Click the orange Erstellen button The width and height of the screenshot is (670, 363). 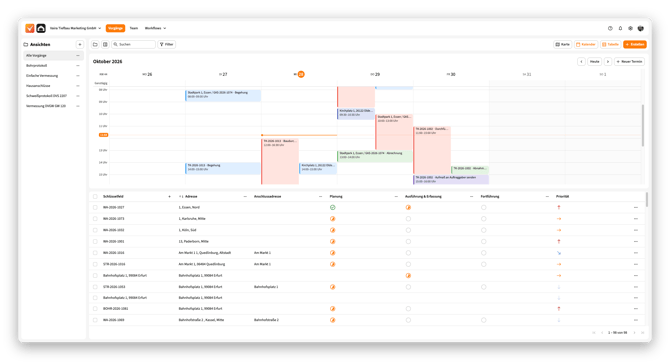(x=635, y=44)
